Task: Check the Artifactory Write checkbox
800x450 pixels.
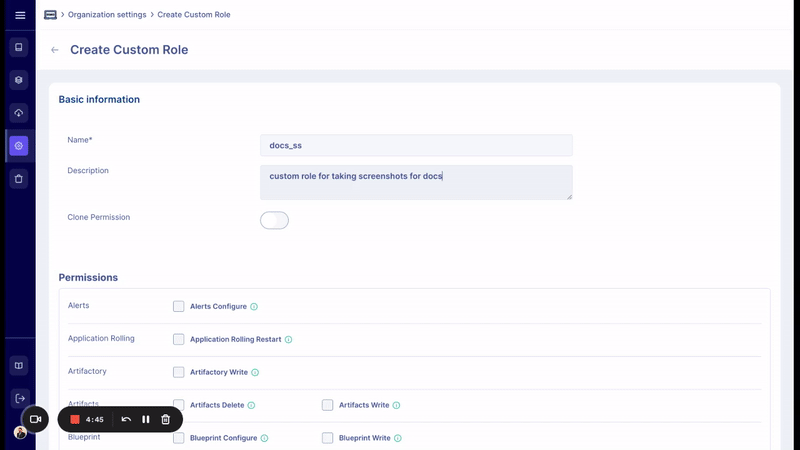Action: tap(179, 372)
